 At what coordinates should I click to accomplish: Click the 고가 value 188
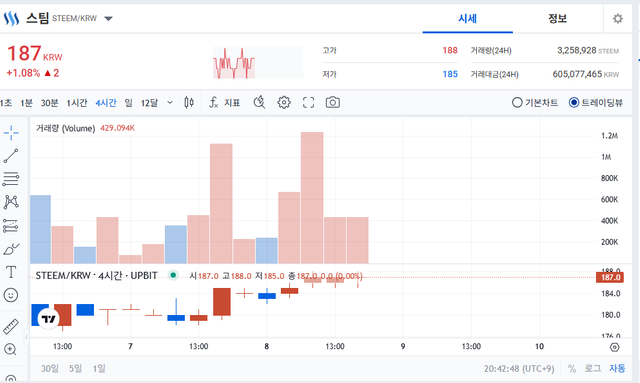(x=450, y=50)
